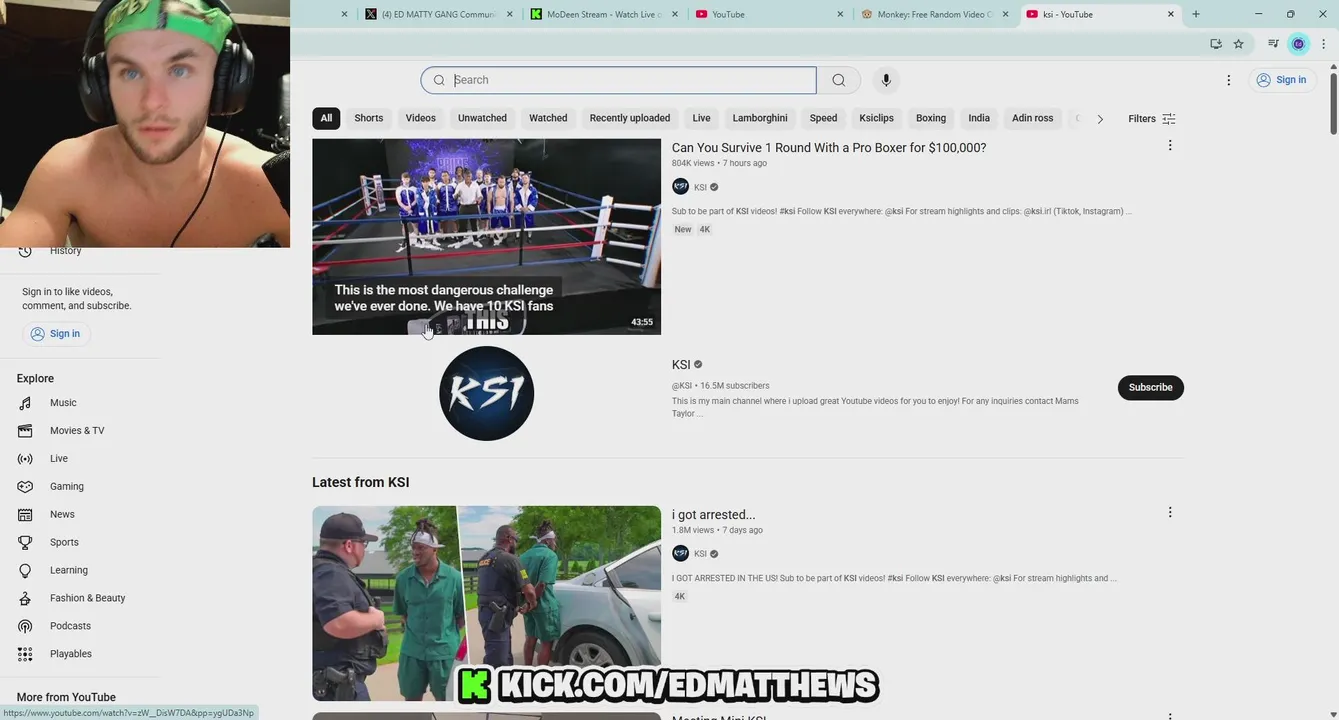Open 'i got arrested...' video title
This screenshot has width=1339, height=720.
713,515
